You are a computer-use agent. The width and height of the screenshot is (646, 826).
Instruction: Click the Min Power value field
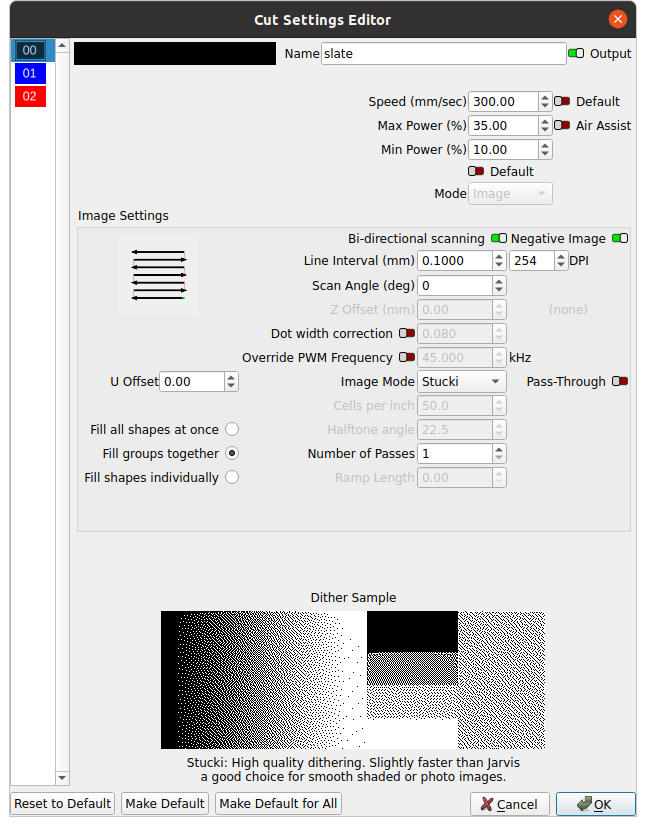point(503,150)
